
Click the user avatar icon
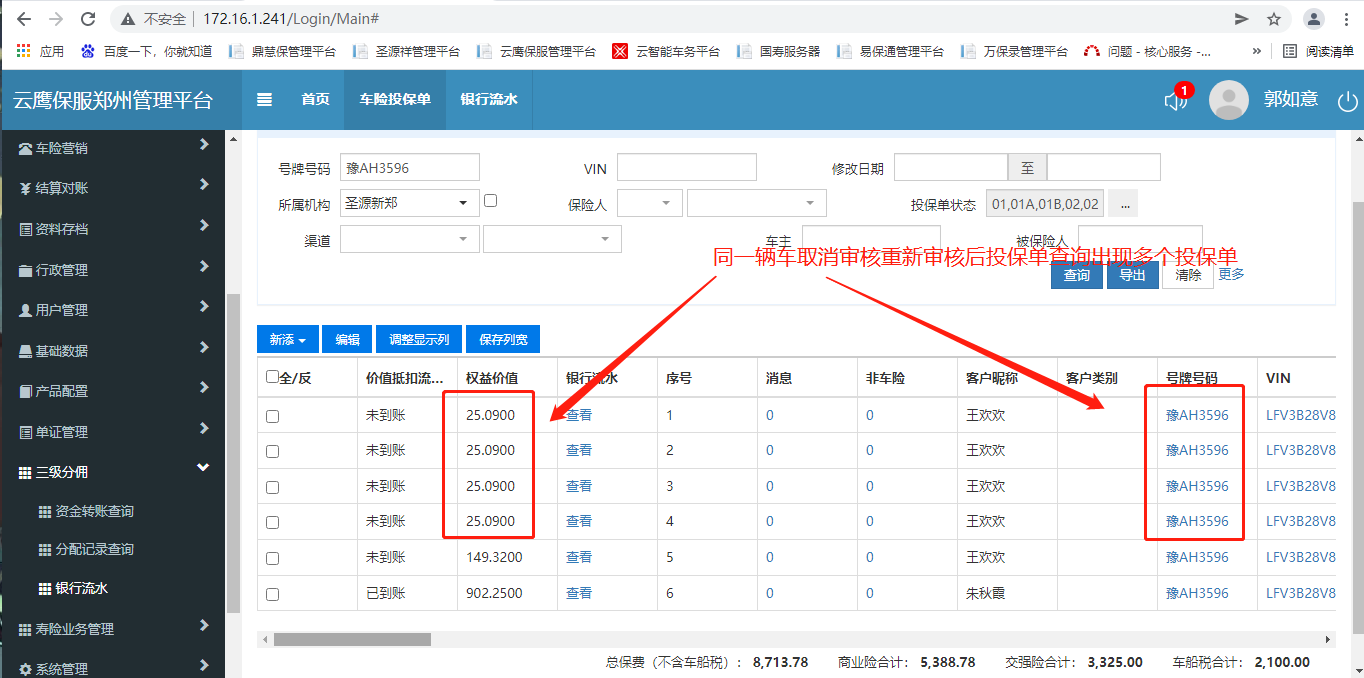(1229, 100)
